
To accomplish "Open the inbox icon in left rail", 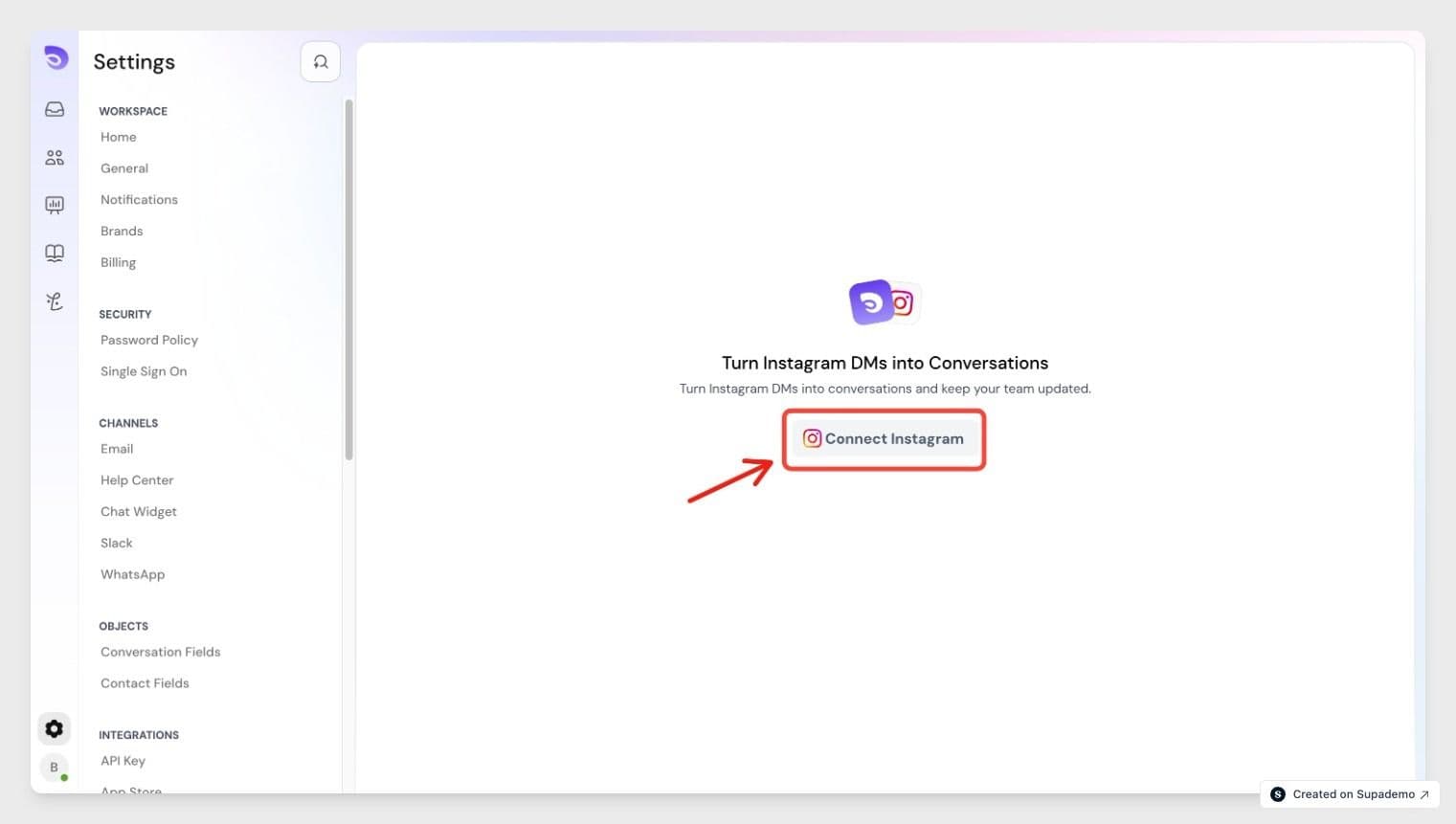I will 55,109.
